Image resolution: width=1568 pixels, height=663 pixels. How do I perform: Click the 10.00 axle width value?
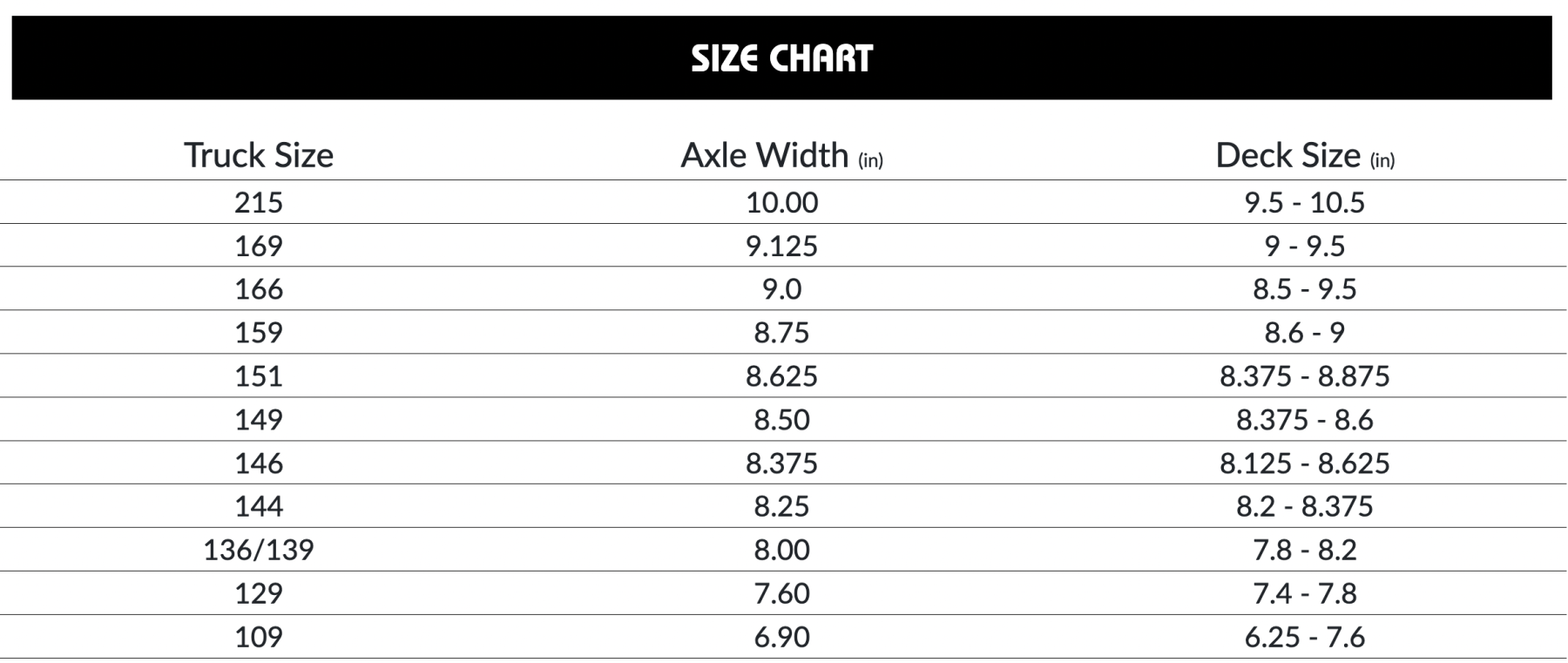point(781,202)
